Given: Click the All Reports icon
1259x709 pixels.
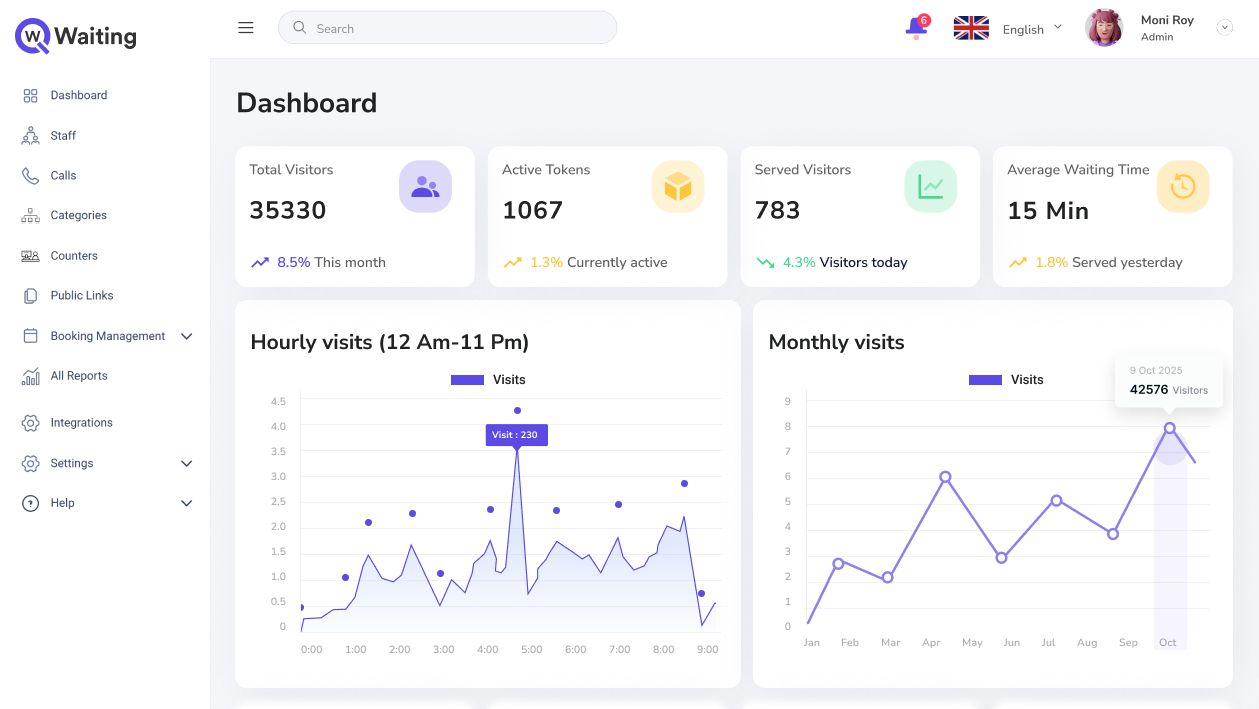Looking at the screenshot, I should coord(30,375).
